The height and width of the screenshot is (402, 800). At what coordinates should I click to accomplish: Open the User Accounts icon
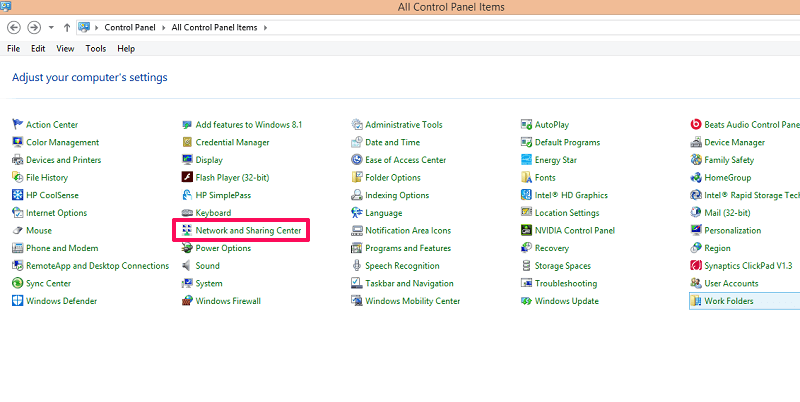pyautogui.click(x=695, y=283)
